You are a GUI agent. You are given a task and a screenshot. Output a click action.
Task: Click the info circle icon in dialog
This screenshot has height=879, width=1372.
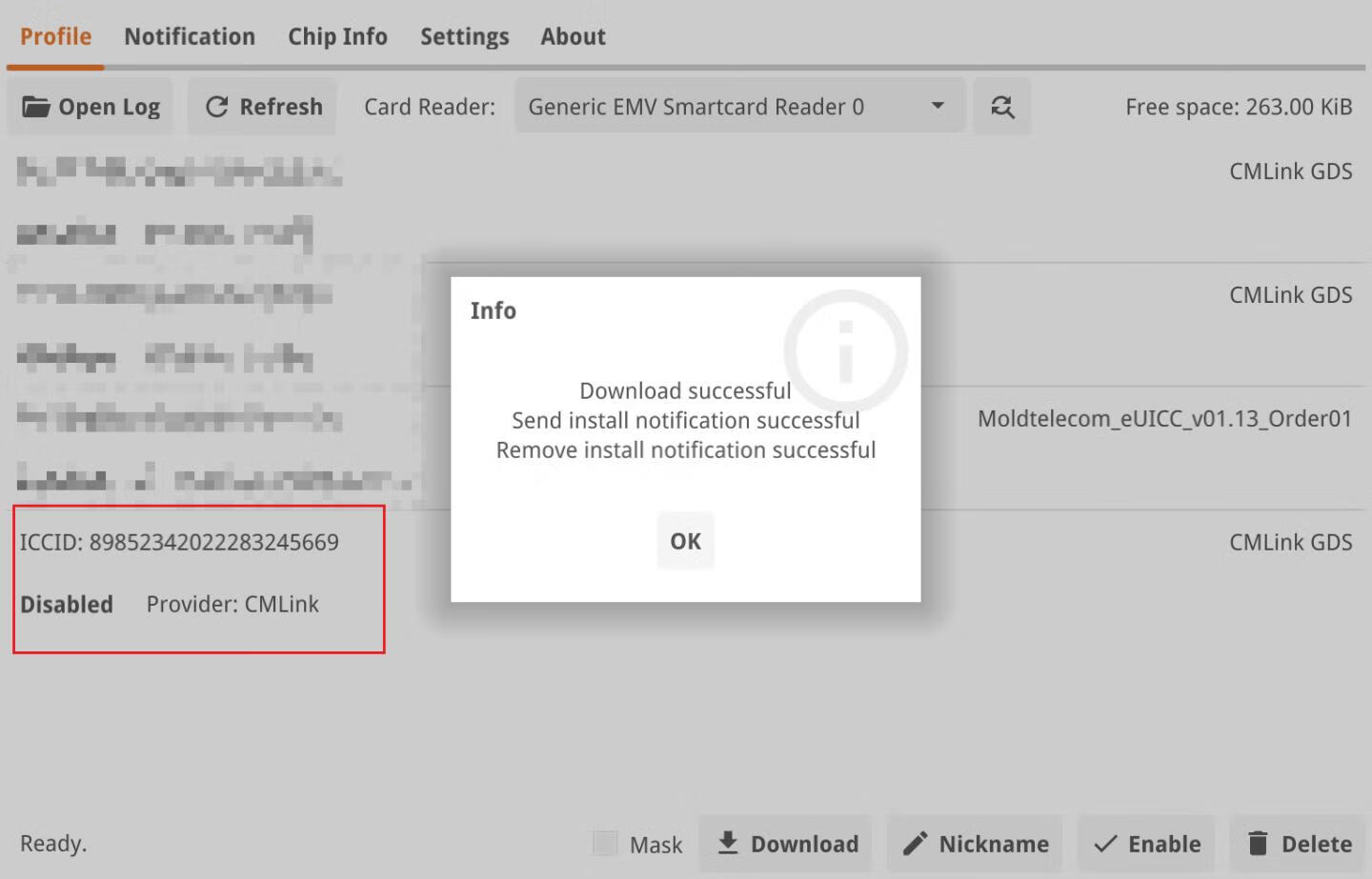point(845,350)
